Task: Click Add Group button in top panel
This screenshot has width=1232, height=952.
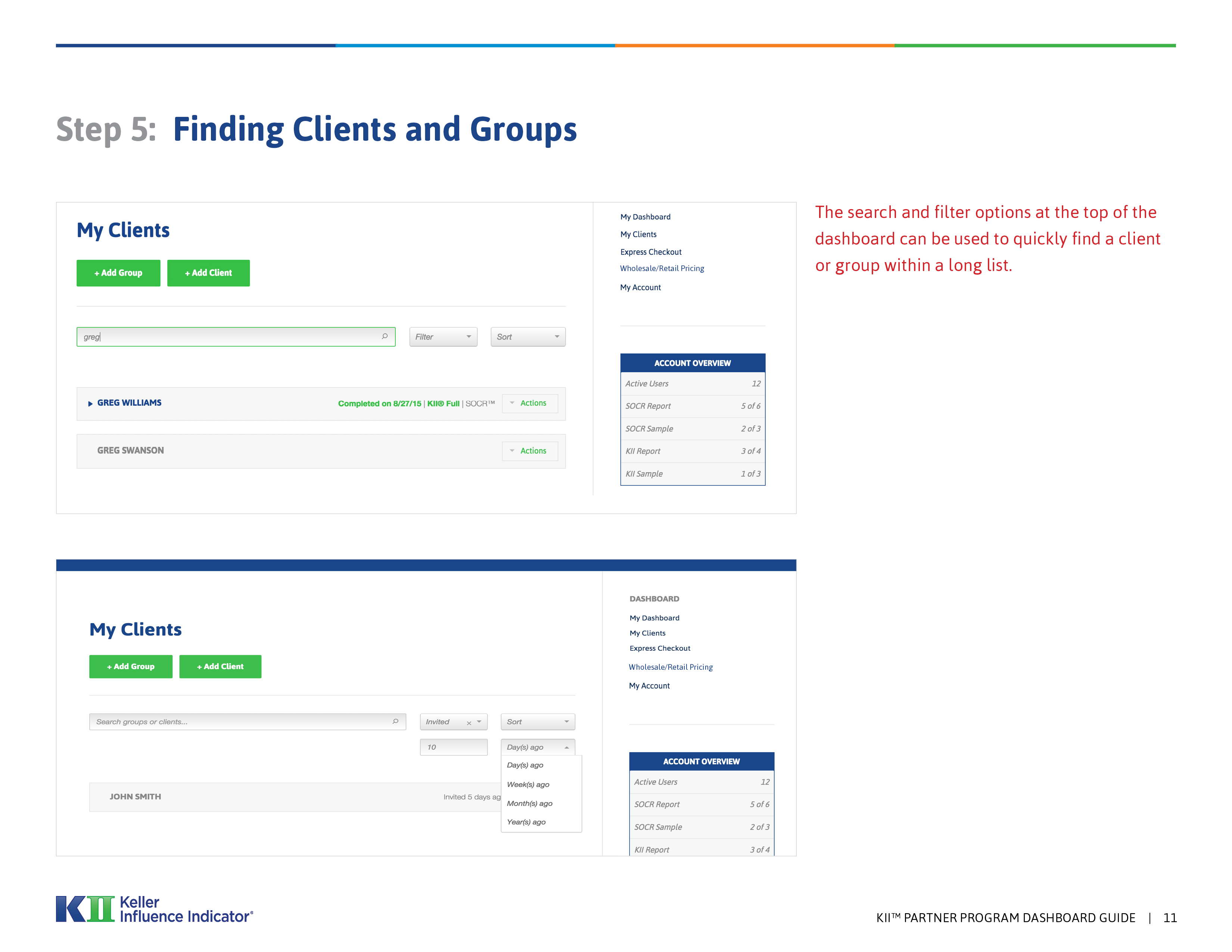Action: click(118, 273)
